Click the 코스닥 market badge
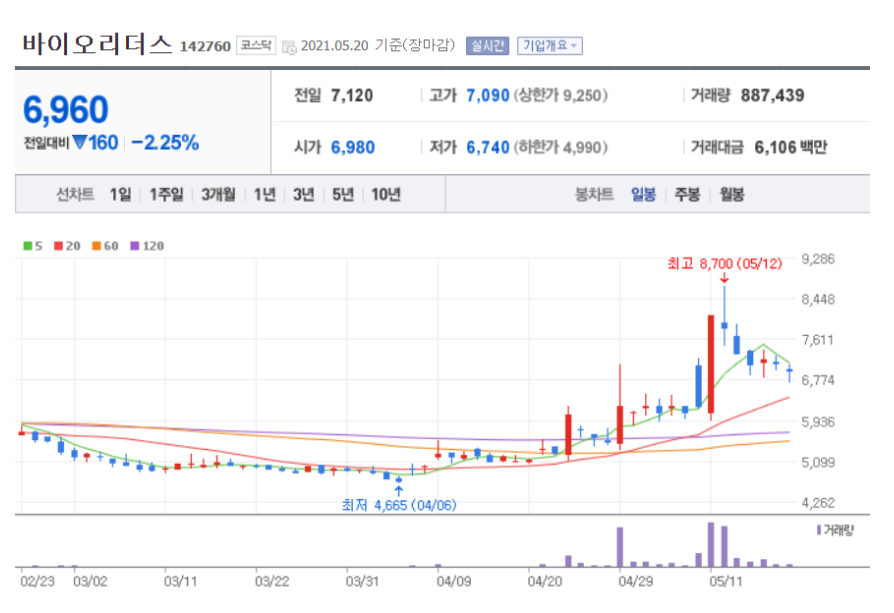 pos(256,46)
